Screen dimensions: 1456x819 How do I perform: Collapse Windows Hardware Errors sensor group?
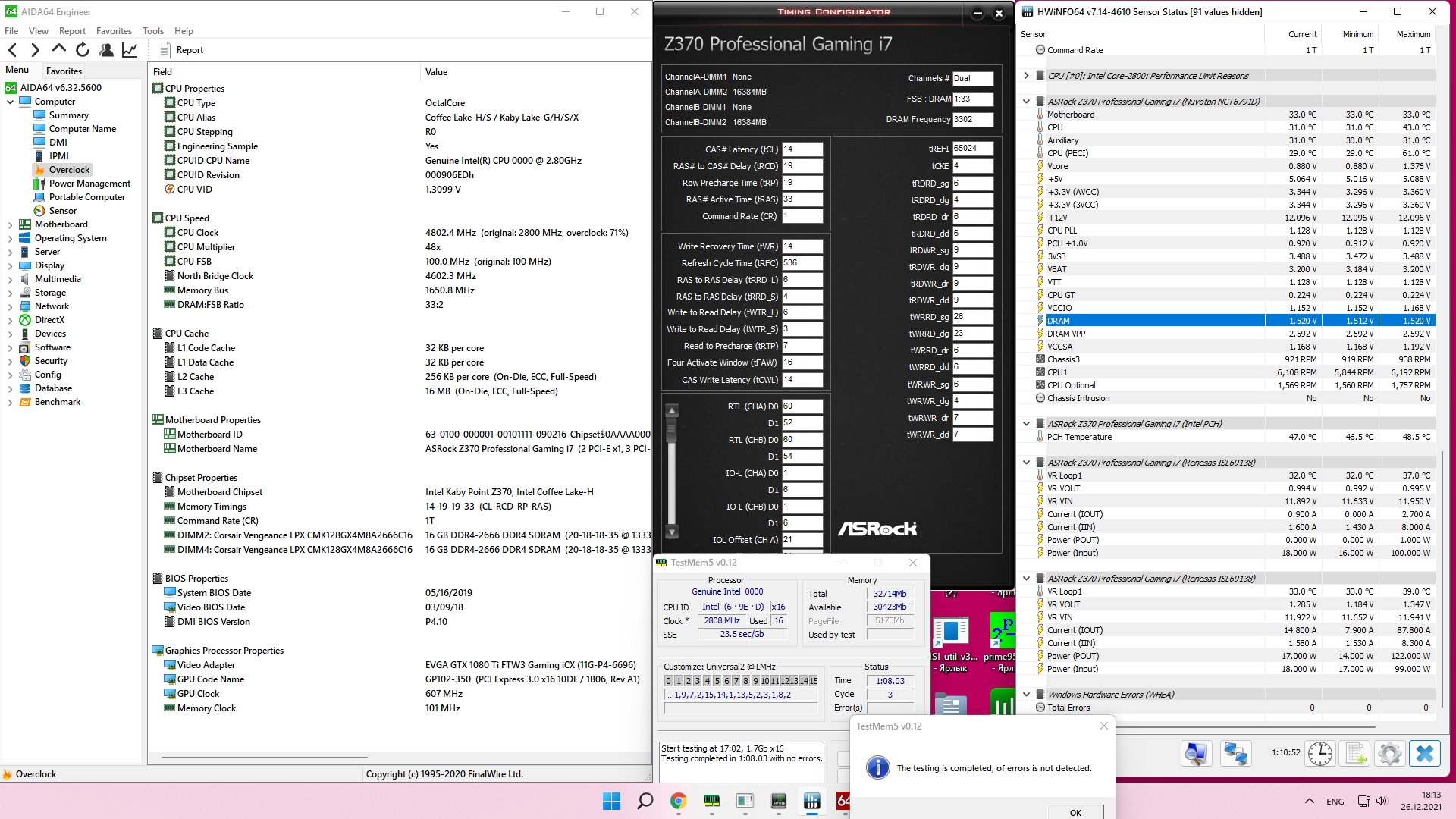click(x=1026, y=695)
